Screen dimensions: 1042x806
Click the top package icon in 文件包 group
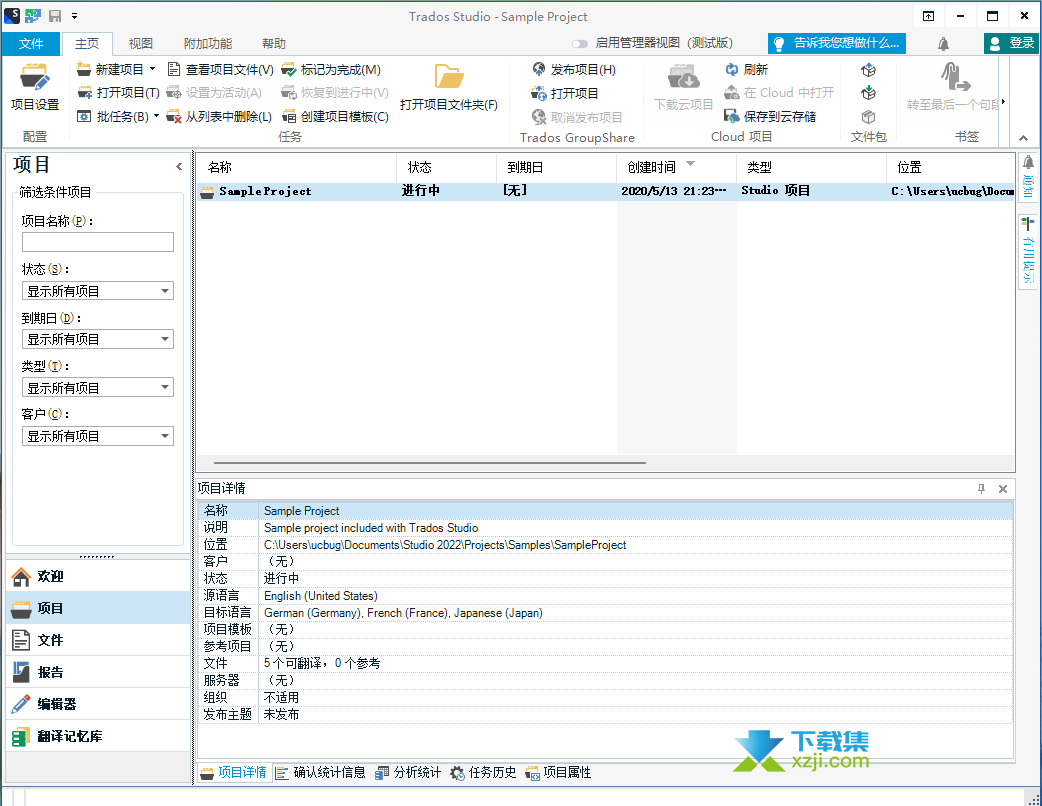[868, 70]
